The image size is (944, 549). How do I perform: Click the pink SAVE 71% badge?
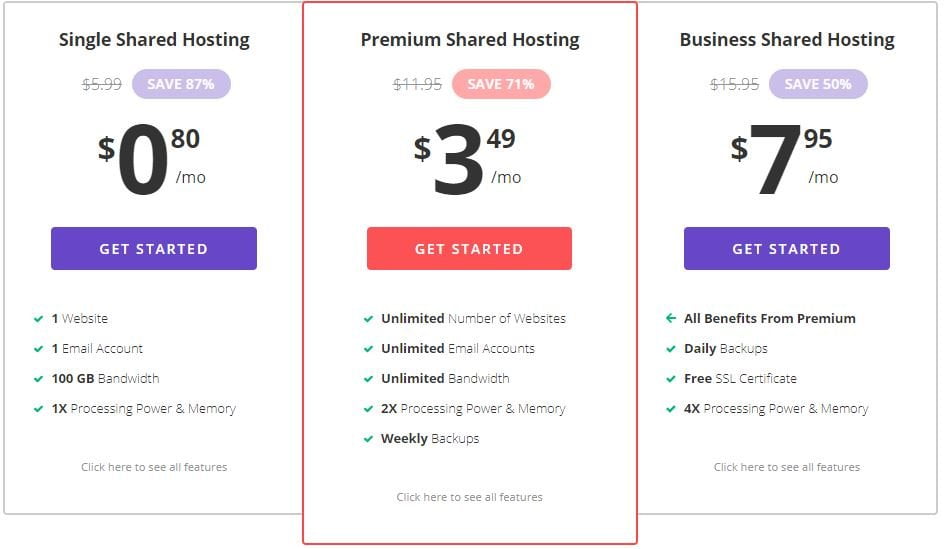(502, 84)
